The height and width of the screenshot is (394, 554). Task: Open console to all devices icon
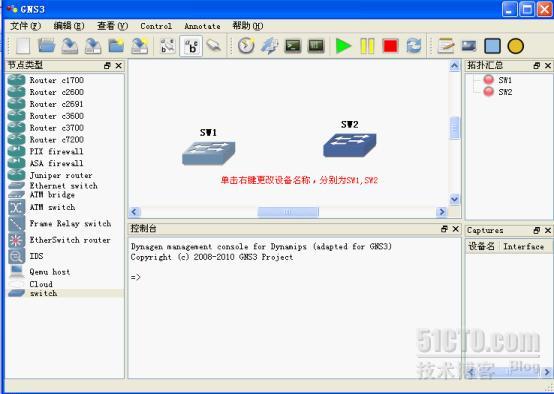[x=293, y=46]
